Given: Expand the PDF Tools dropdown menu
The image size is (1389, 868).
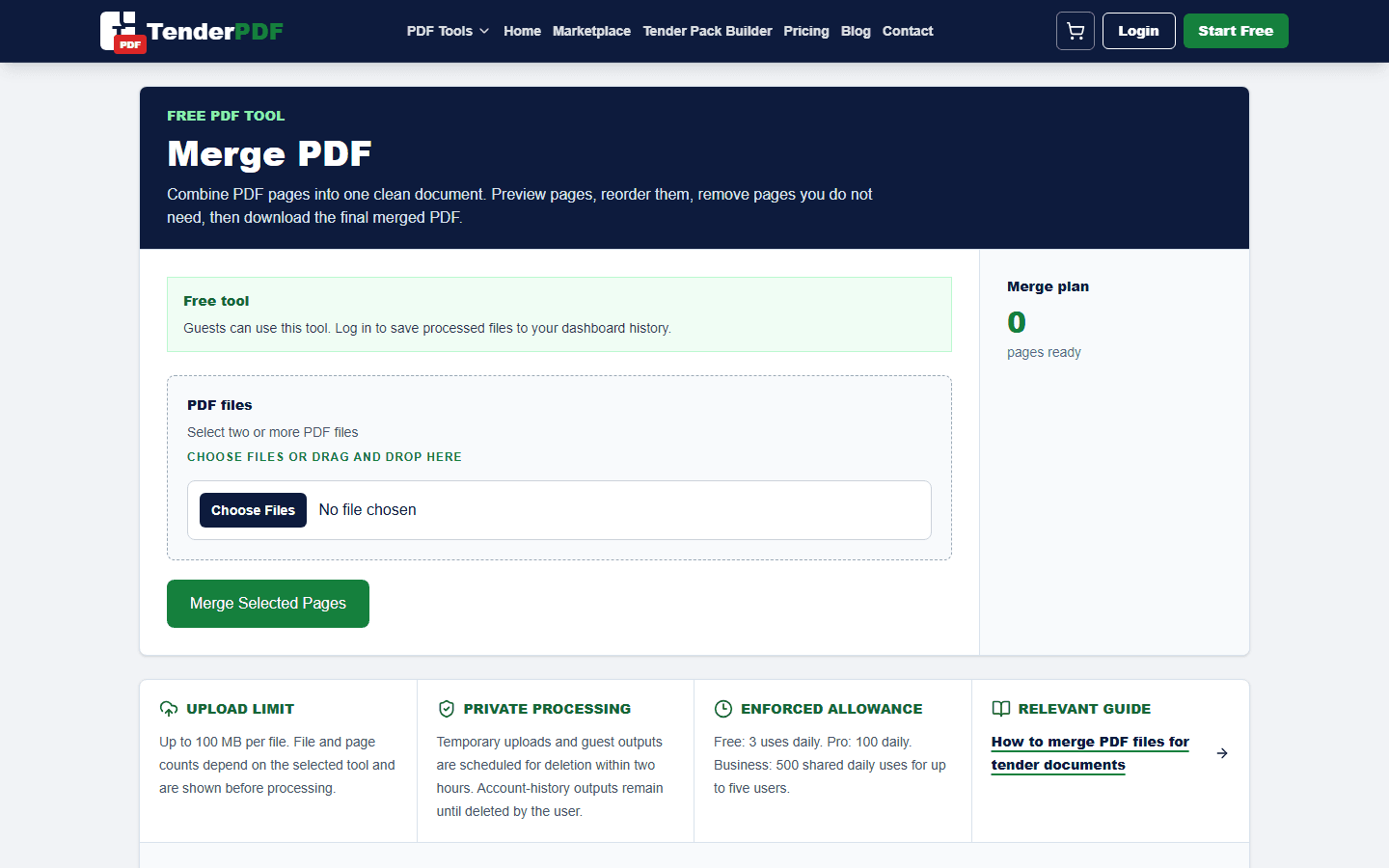Looking at the screenshot, I should click(x=448, y=31).
